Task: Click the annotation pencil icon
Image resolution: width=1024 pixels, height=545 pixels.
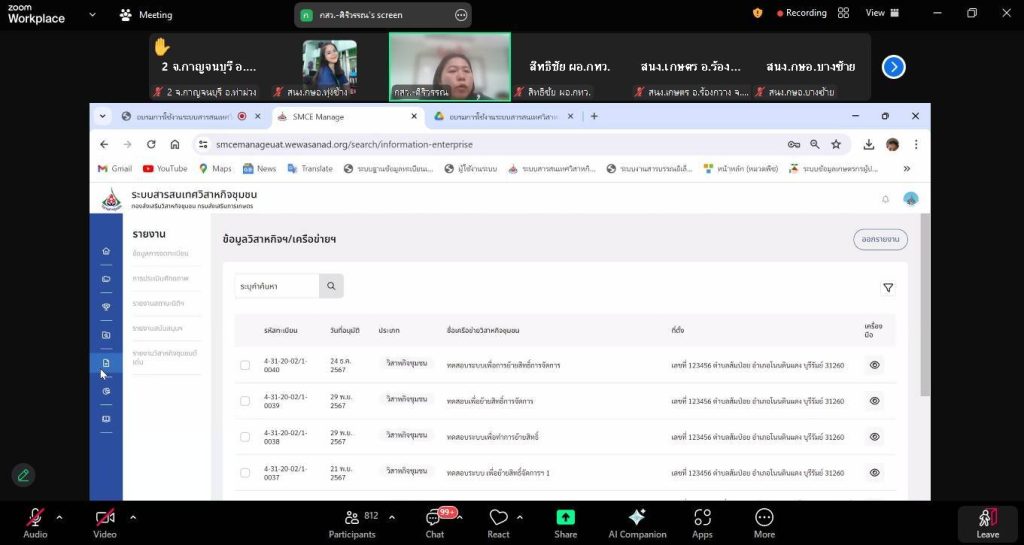Action: click(23, 475)
